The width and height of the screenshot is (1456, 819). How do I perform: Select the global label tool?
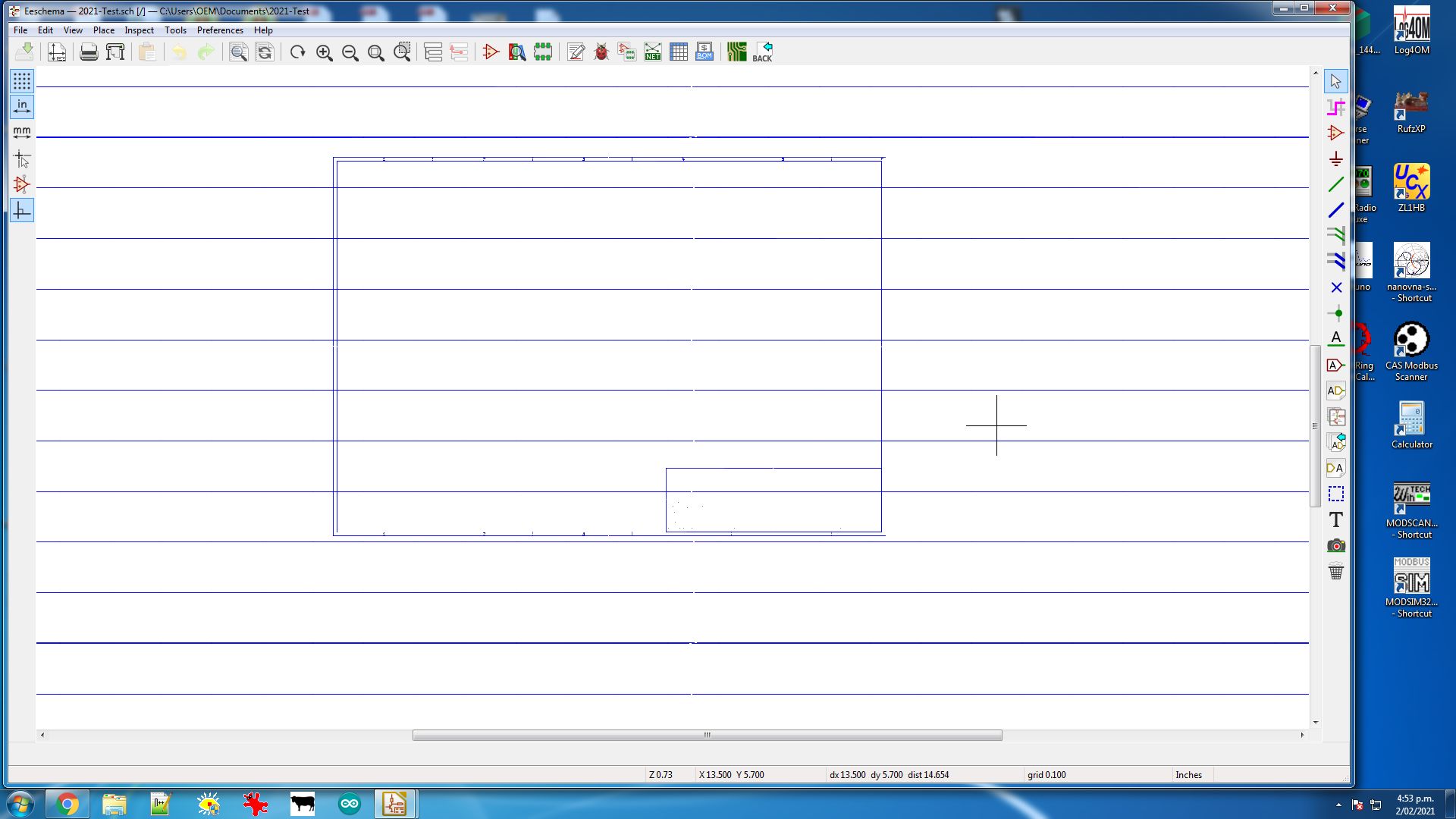[x=1335, y=365]
